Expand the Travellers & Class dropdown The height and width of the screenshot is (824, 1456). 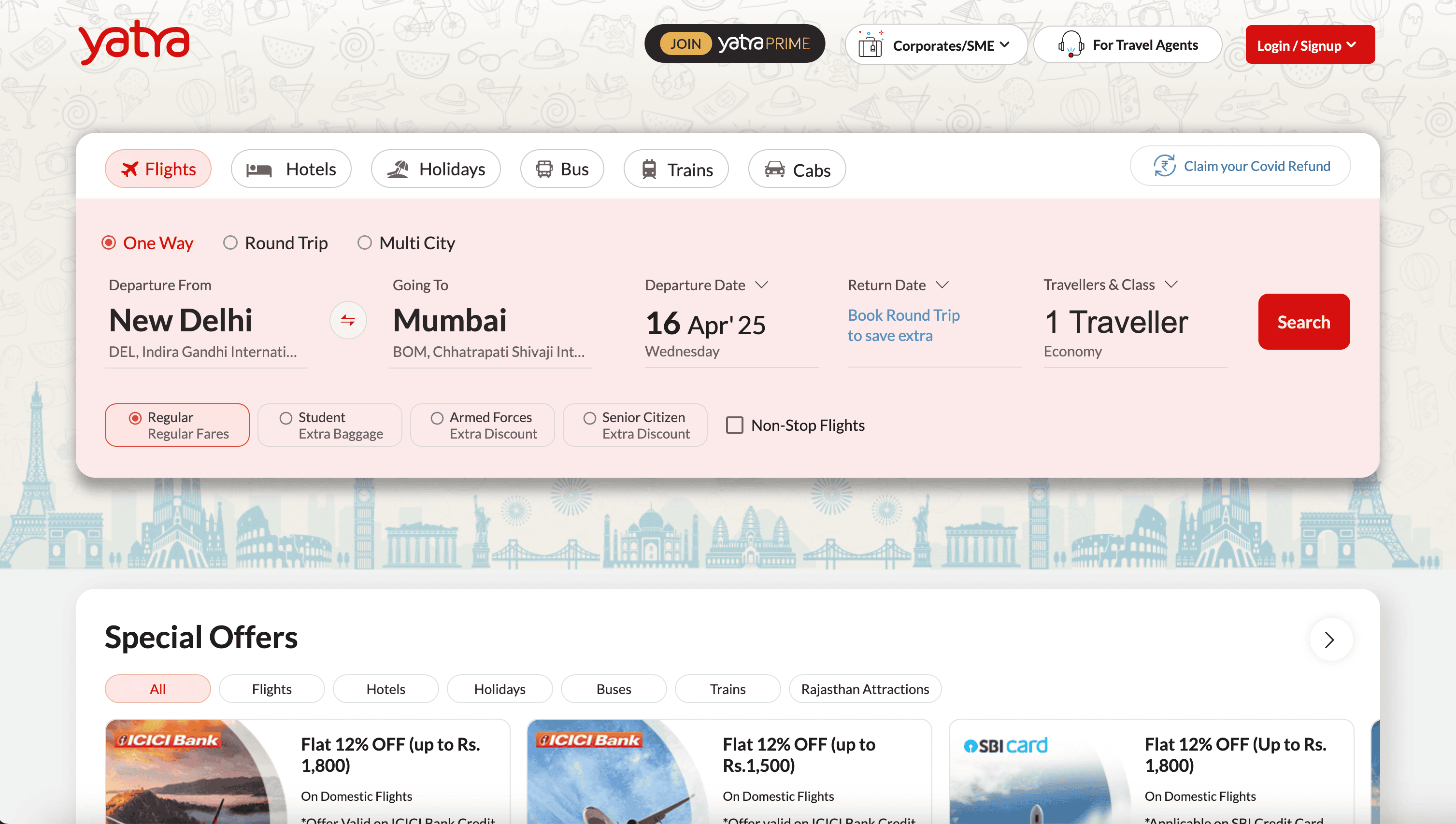(x=1171, y=284)
